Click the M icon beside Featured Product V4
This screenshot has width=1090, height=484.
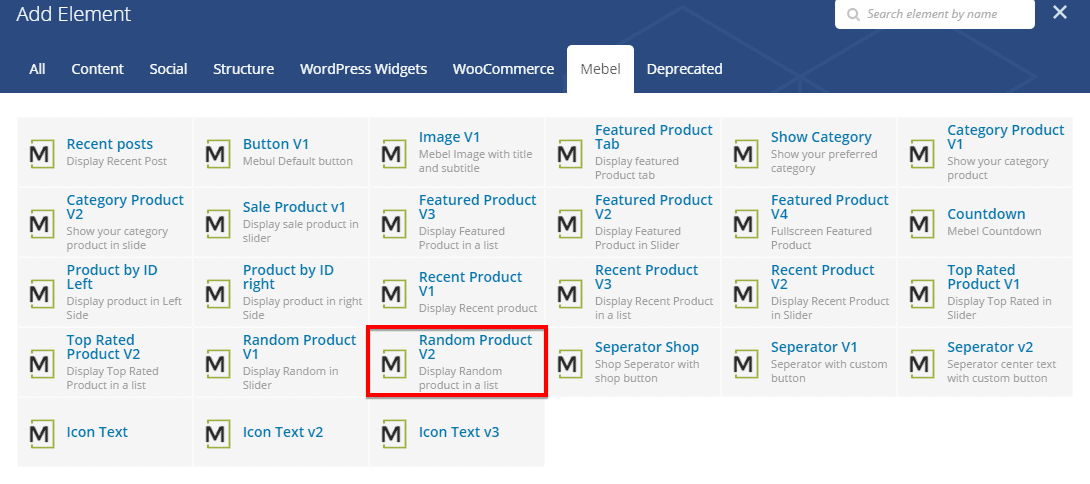click(746, 223)
